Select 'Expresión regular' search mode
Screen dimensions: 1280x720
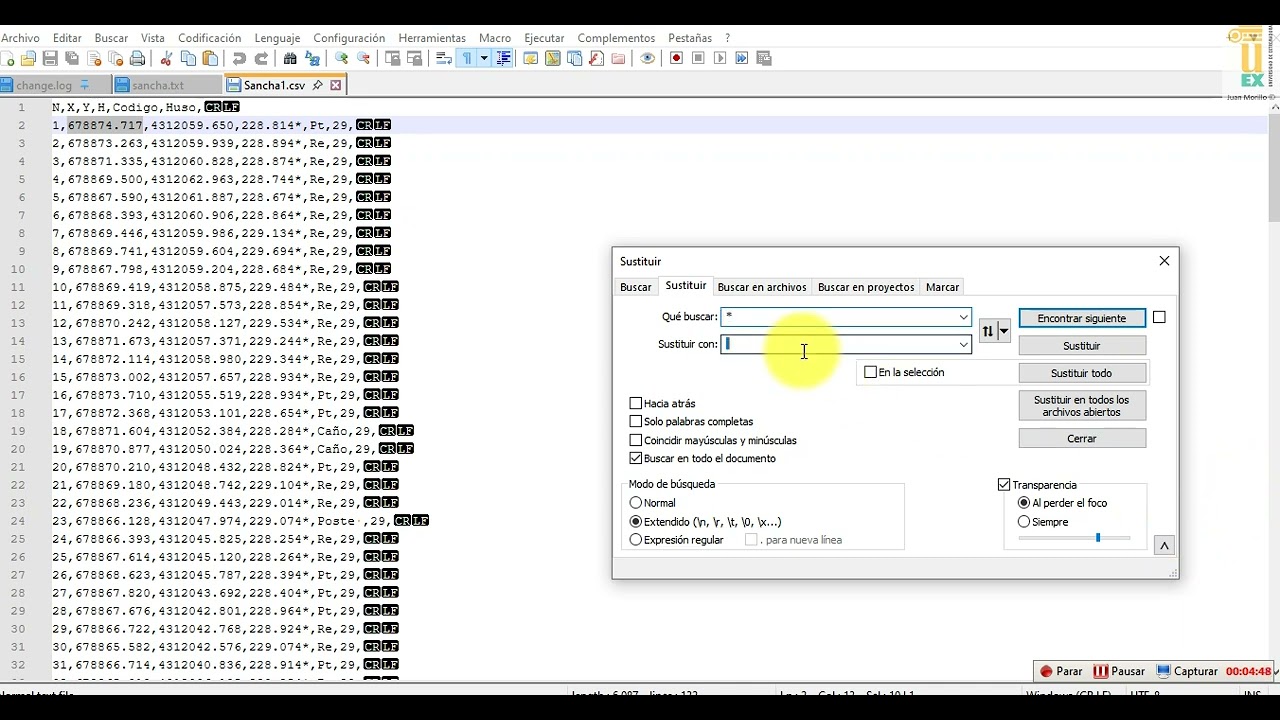tap(636, 540)
